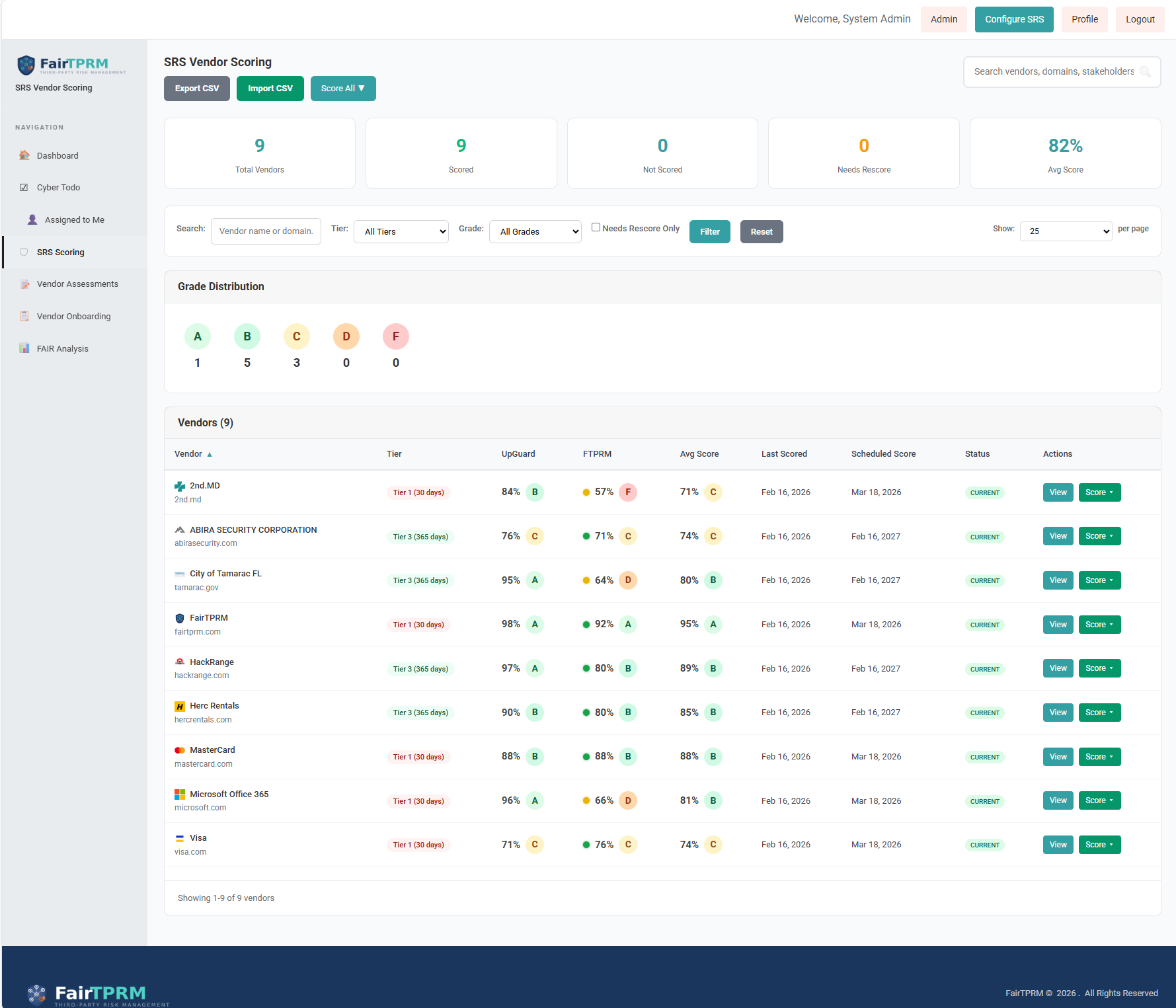This screenshot has width=1176, height=1008.
Task: Focus the Vendor name or domain field
Action: click(266, 231)
